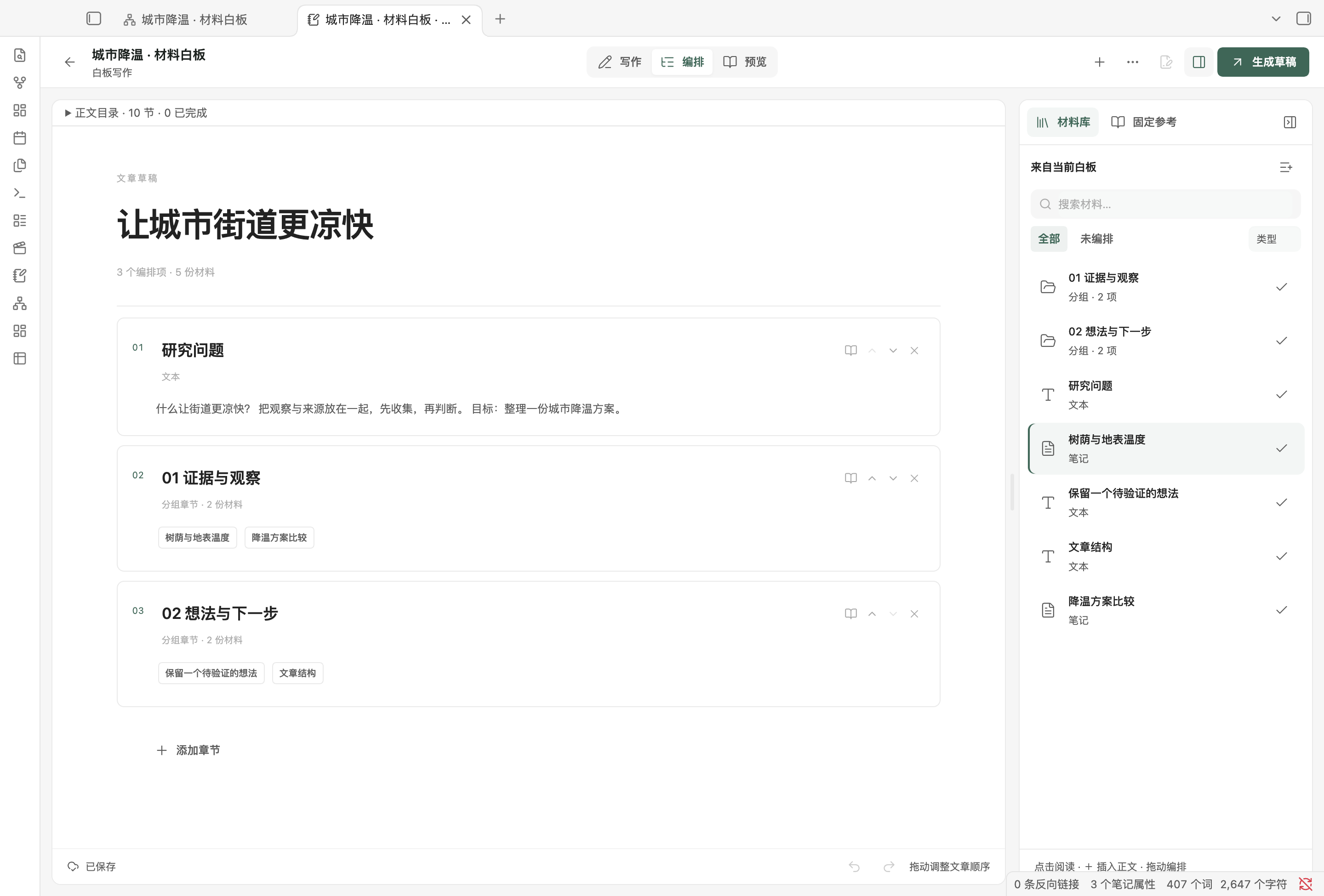Open a new tab with plus button

pyautogui.click(x=500, y=19)
